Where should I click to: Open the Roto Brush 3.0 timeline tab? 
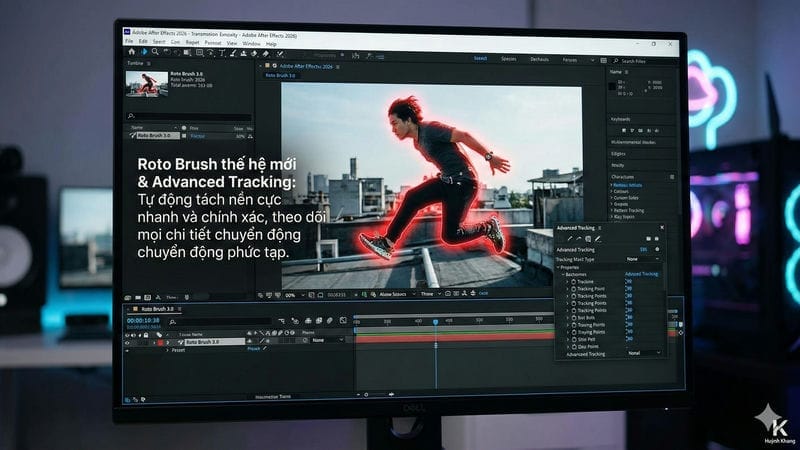(x=157, y=309)
